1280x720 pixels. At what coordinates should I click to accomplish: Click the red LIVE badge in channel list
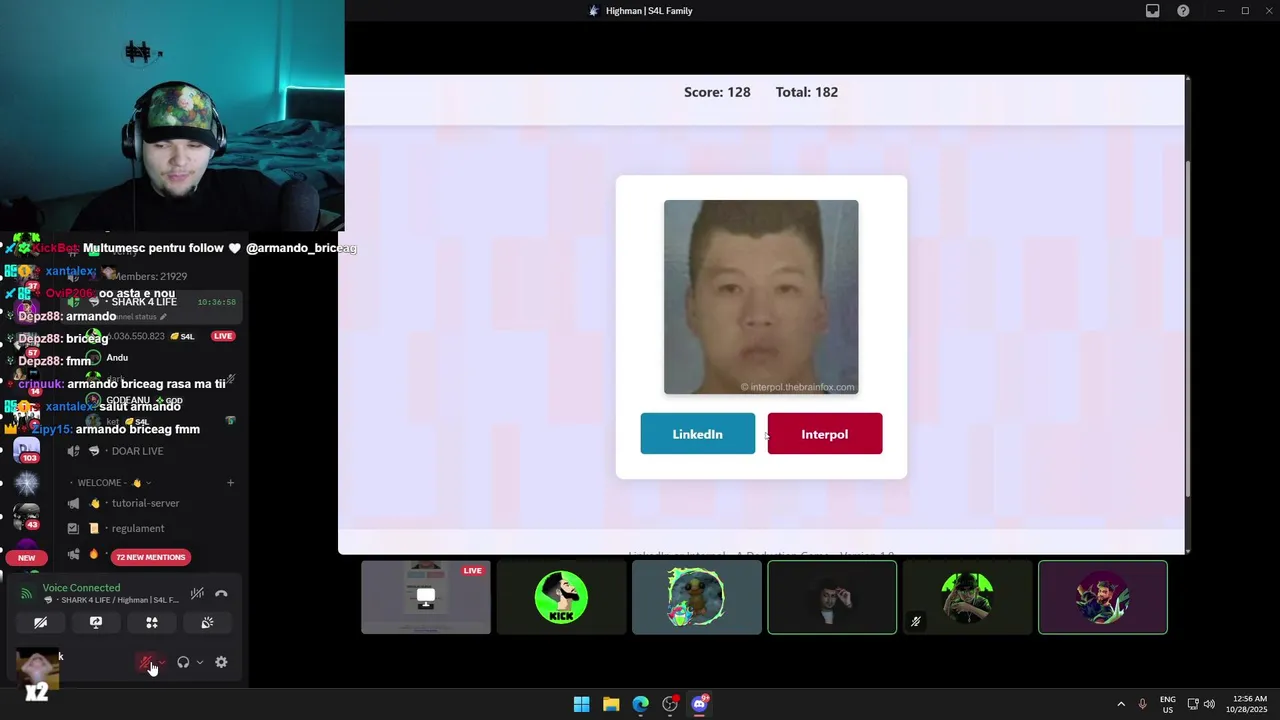tap(223, 336)
